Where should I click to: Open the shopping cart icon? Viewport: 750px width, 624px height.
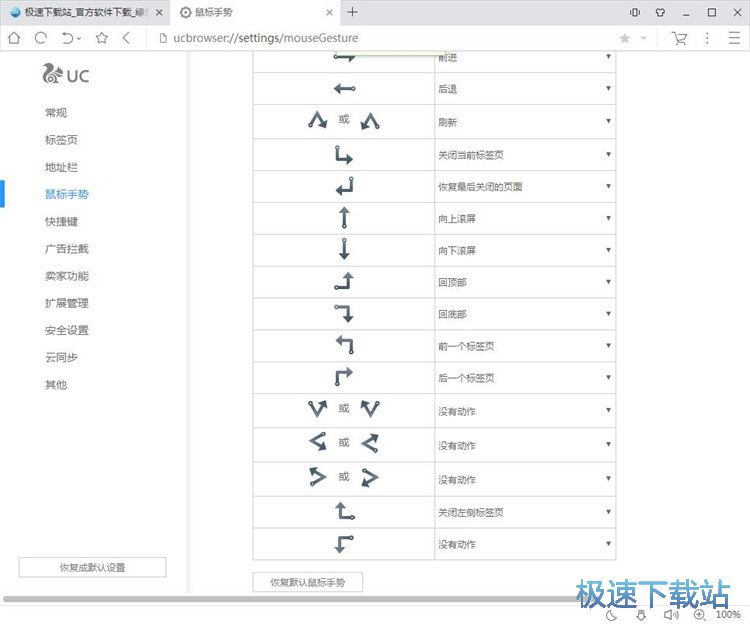tap(679, 38)
